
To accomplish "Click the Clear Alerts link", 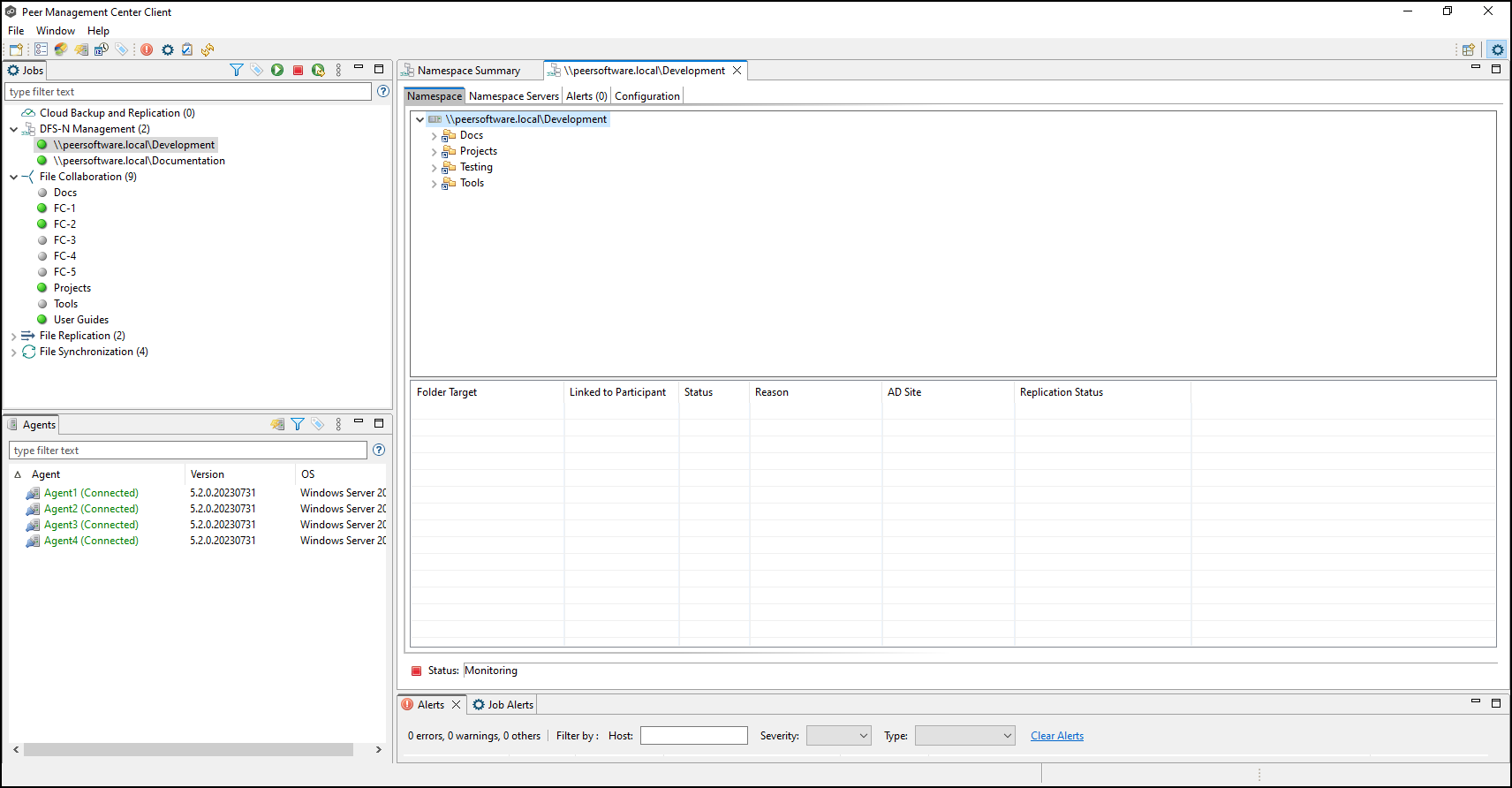I will click(x=1056, y=736).
